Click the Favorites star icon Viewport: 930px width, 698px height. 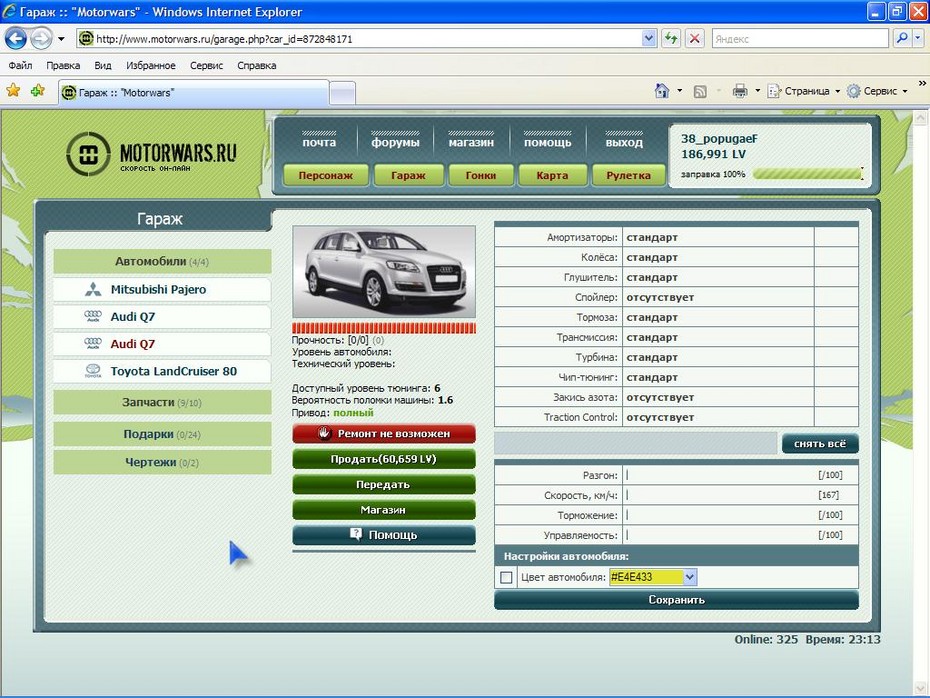click(x=13, y=91)
